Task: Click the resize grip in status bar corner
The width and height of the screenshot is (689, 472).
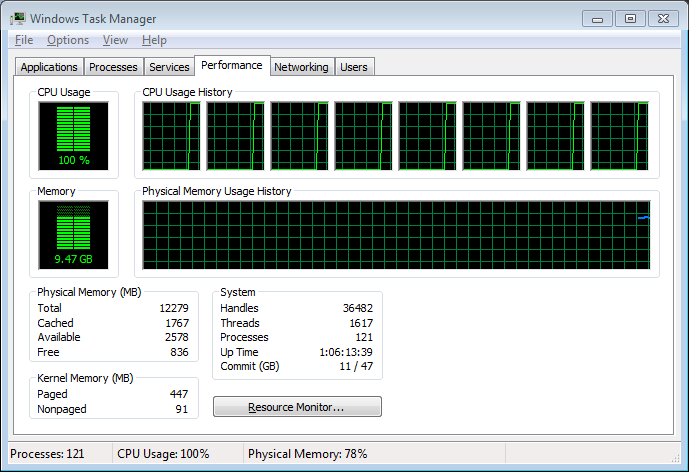Action: click(675, 458)
